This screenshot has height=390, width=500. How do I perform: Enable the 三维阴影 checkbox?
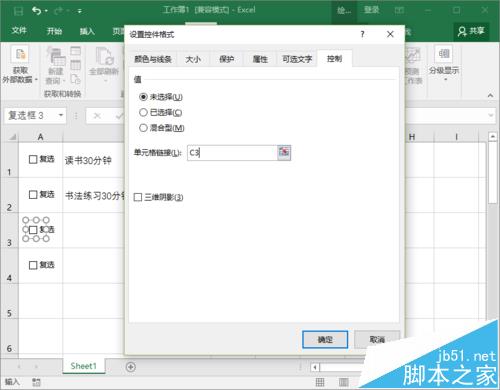[138, 197]
